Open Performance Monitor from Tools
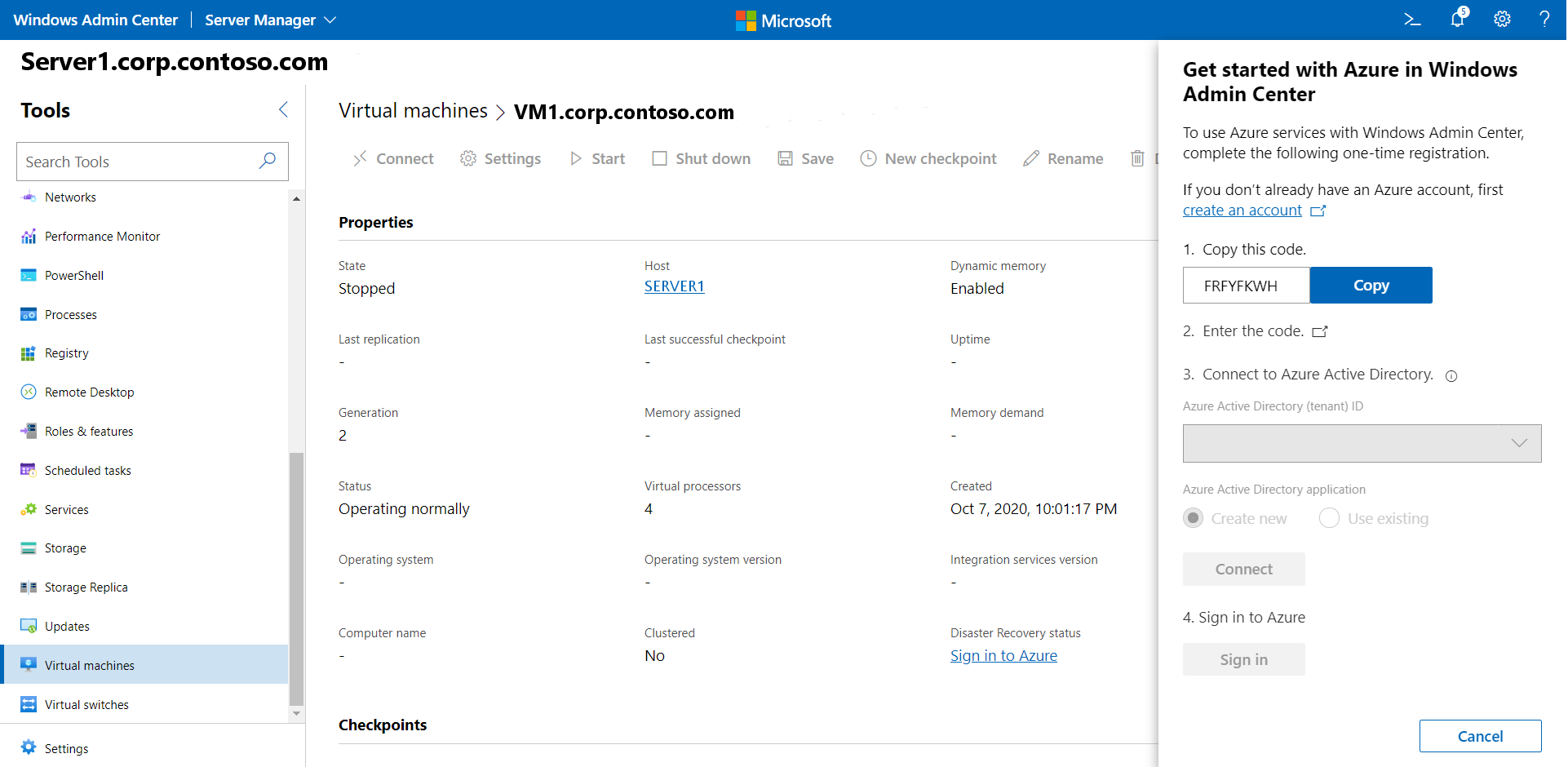 tap(101, 236)
